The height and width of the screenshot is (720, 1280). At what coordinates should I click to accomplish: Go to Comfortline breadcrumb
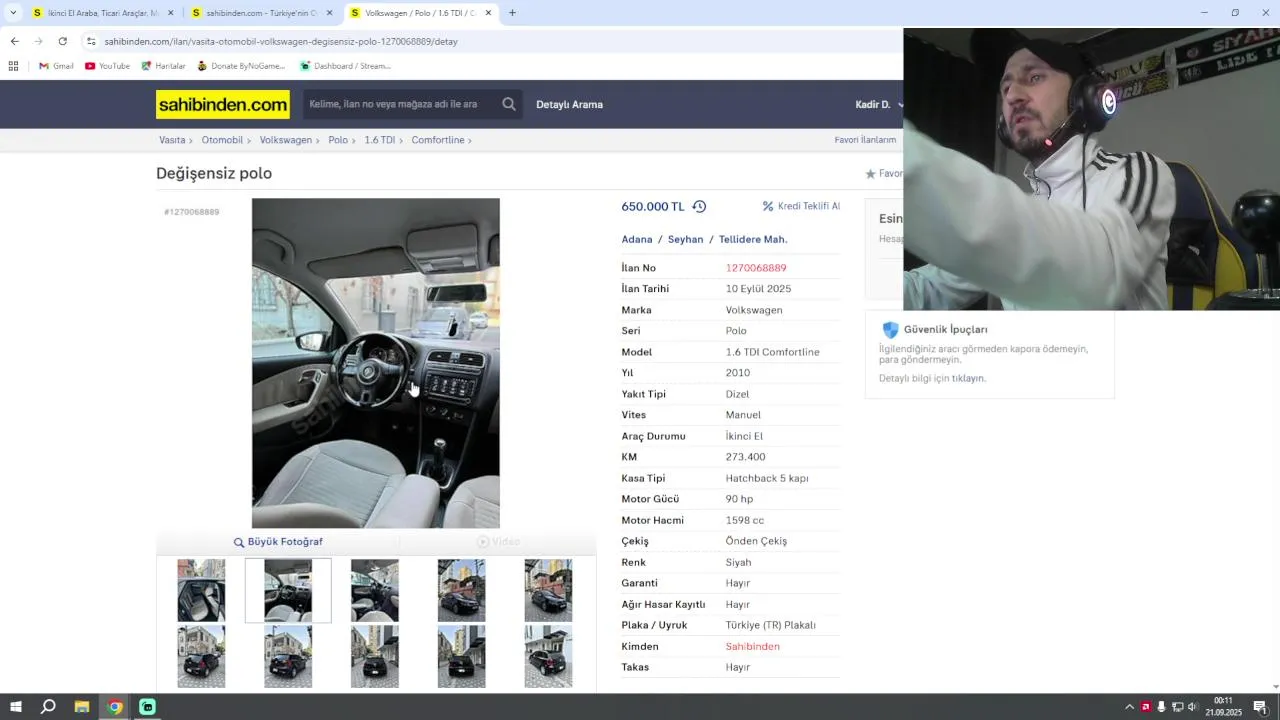click(438, 140)
